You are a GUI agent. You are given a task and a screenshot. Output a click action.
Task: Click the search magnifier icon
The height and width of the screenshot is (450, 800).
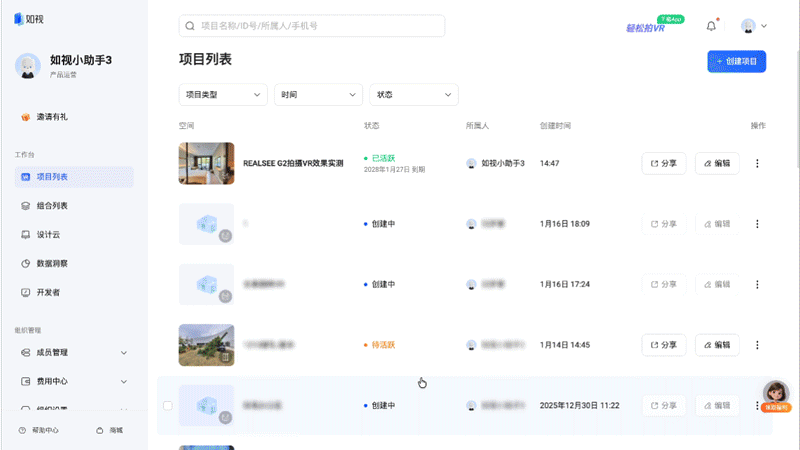pos(190,26)
